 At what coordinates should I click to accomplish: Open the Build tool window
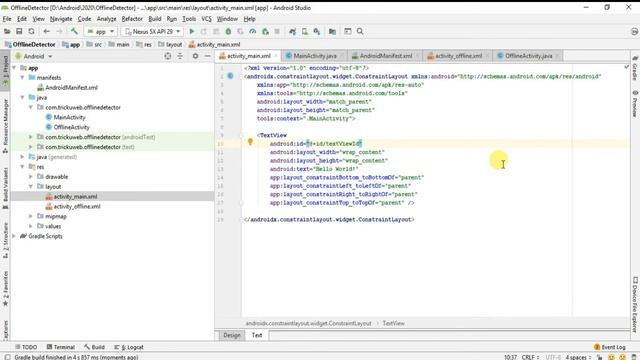pyautogui.click(x=95, y=347)
